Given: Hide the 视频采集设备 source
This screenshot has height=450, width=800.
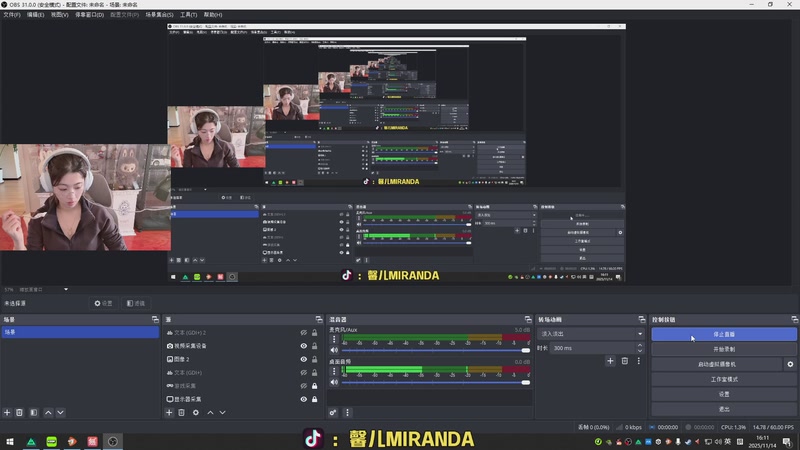Looking at the screenshot, I should tap(304, 346).
